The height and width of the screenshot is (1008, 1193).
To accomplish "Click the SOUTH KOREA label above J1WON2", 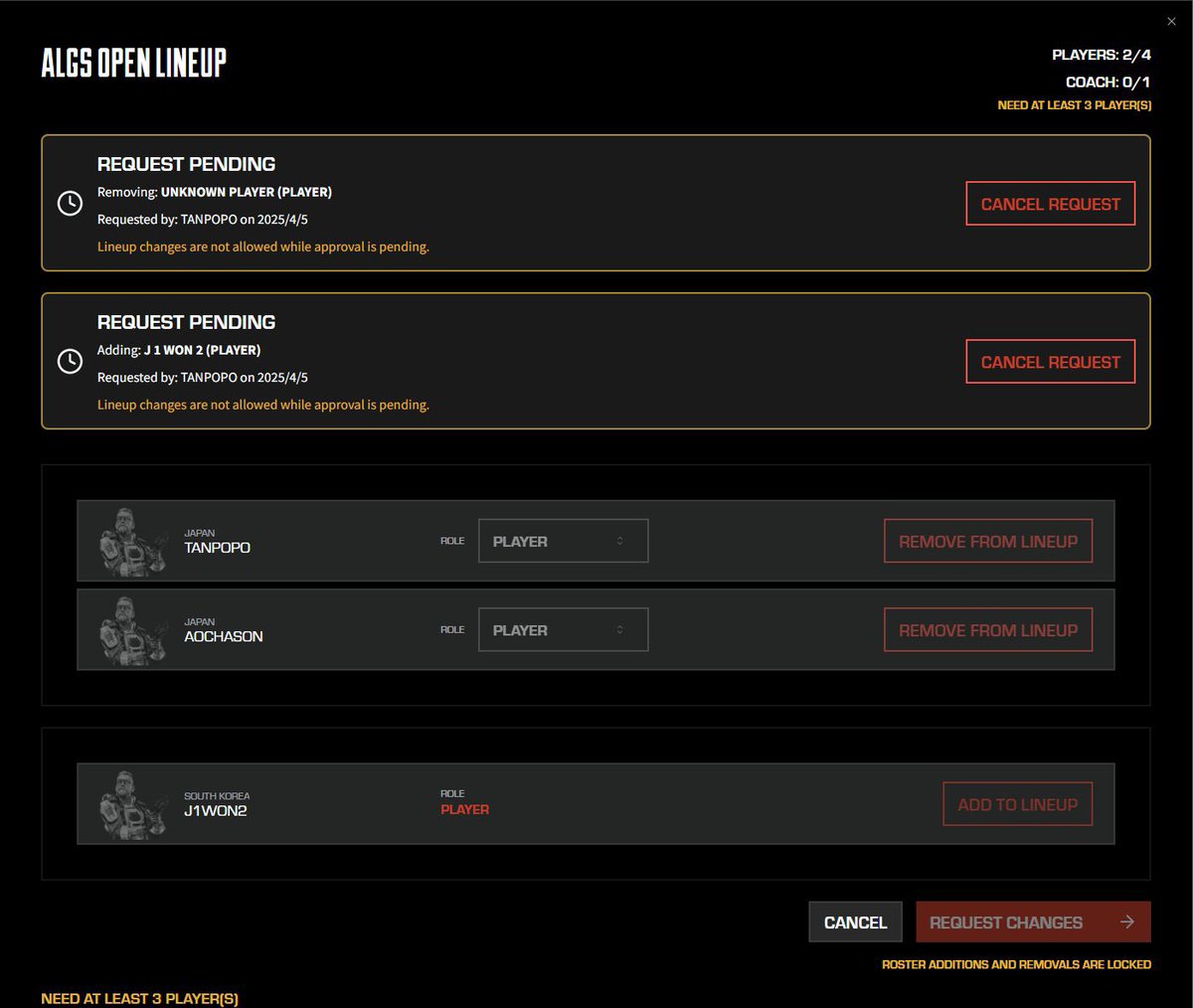I will point(217,796).
